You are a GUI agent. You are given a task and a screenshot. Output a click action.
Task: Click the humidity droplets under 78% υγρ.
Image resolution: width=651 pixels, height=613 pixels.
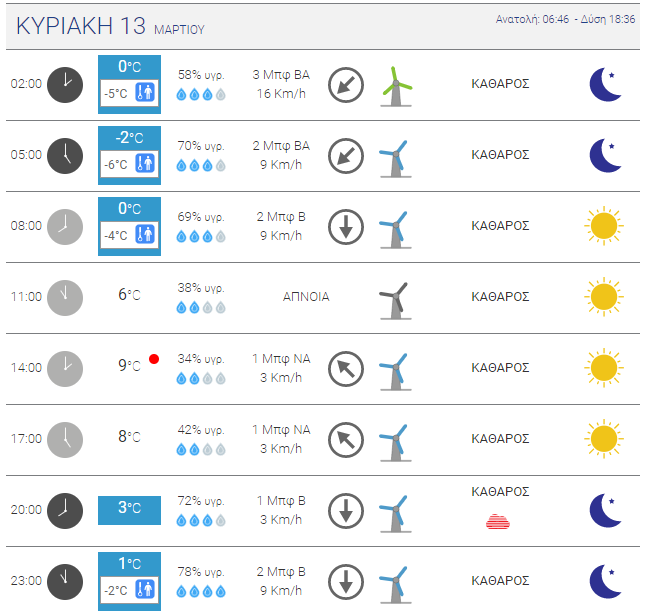pyautogui.click(x=201, y=591)
